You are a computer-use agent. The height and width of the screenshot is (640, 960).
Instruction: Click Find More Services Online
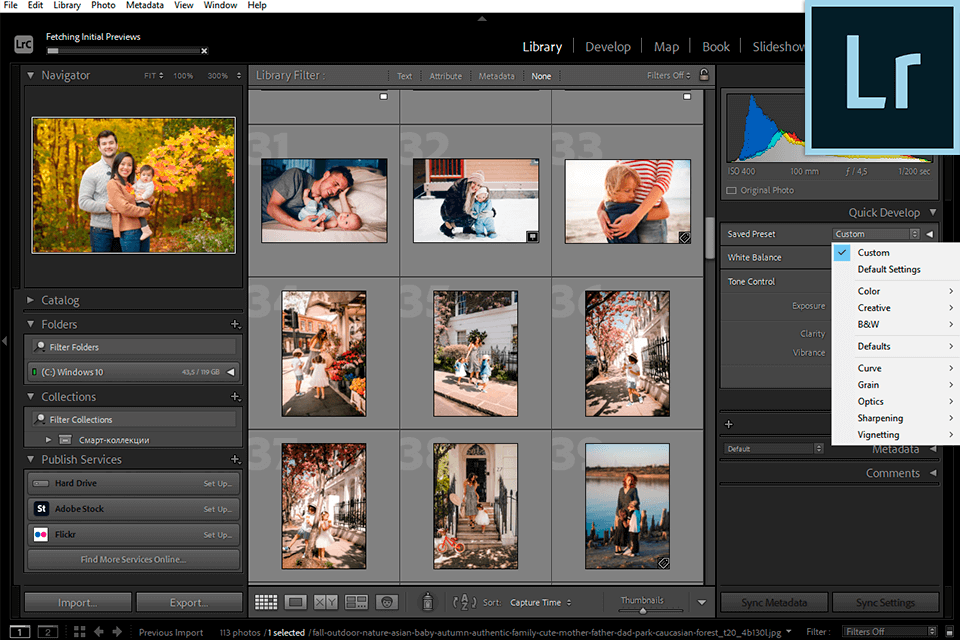point(133,559)
